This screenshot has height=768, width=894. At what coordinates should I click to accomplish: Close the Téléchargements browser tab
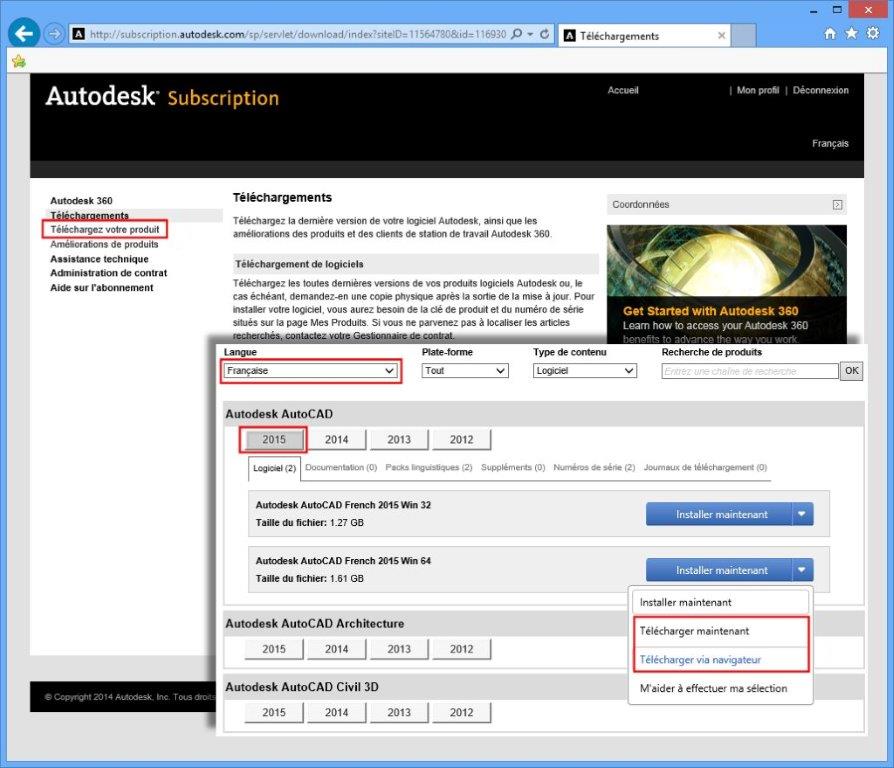721,35
